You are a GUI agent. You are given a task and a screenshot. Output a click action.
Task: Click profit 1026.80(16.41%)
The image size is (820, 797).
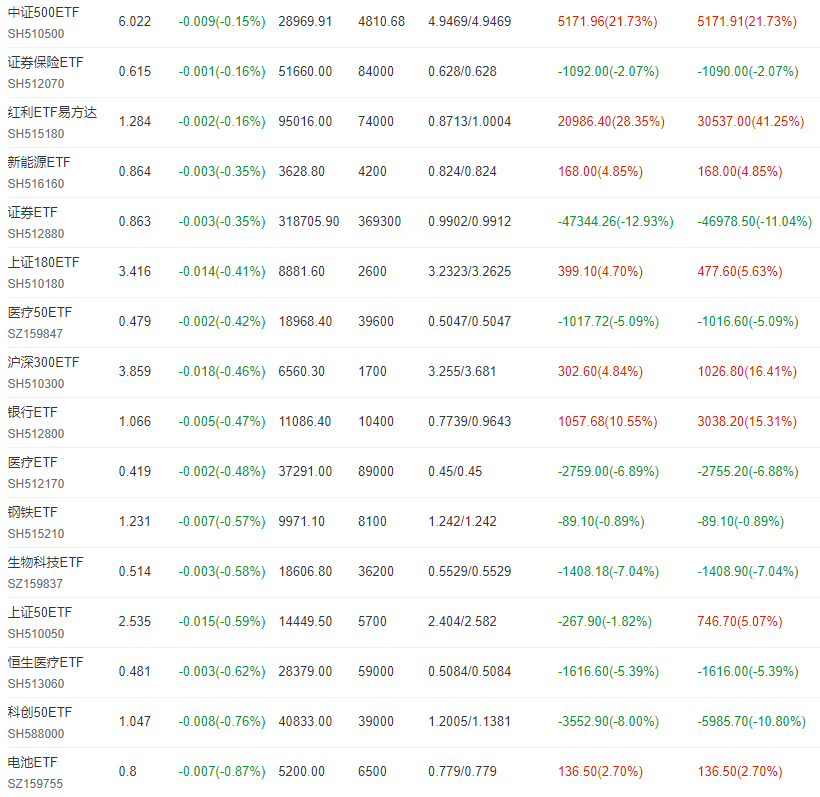point(747,371)
